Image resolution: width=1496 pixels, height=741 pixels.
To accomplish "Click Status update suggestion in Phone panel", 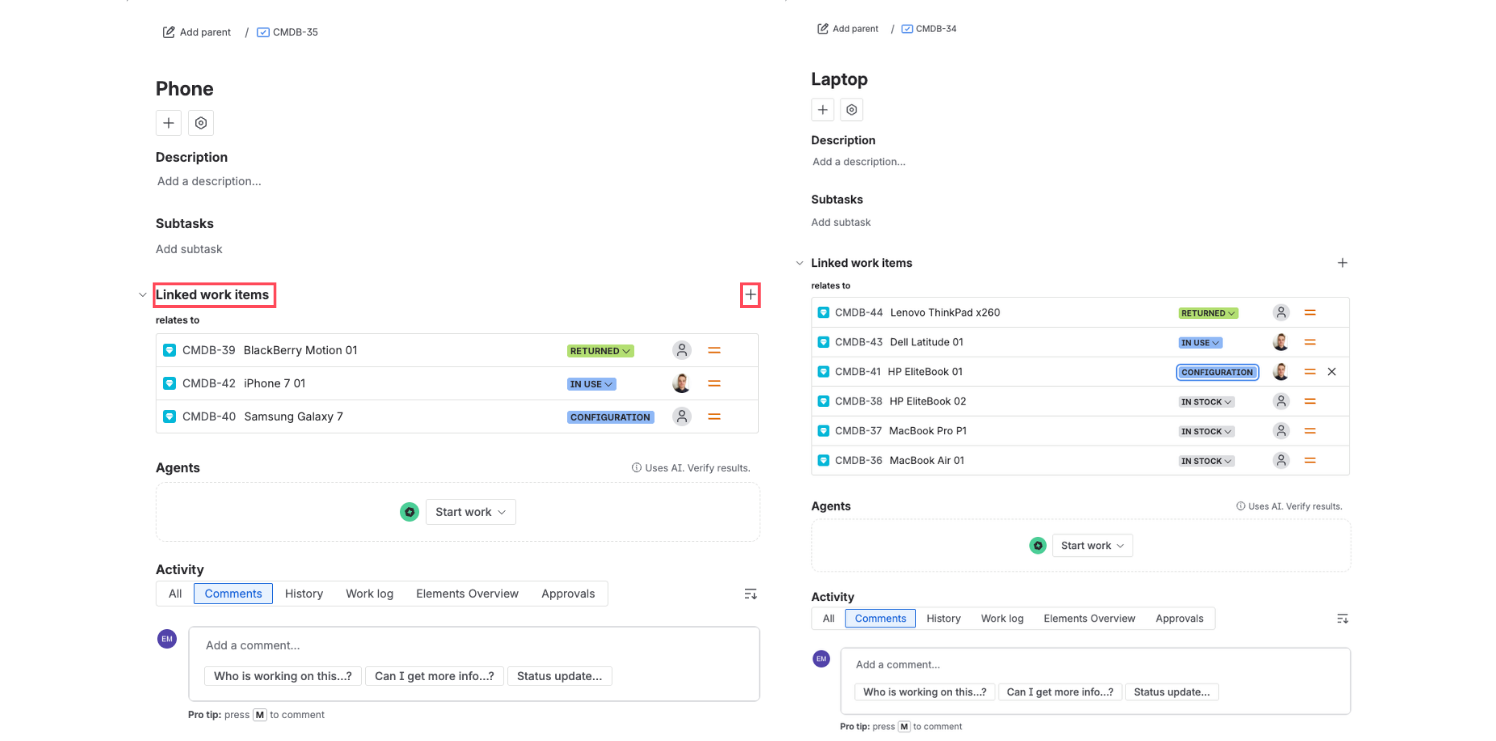I will click(560, 676).
